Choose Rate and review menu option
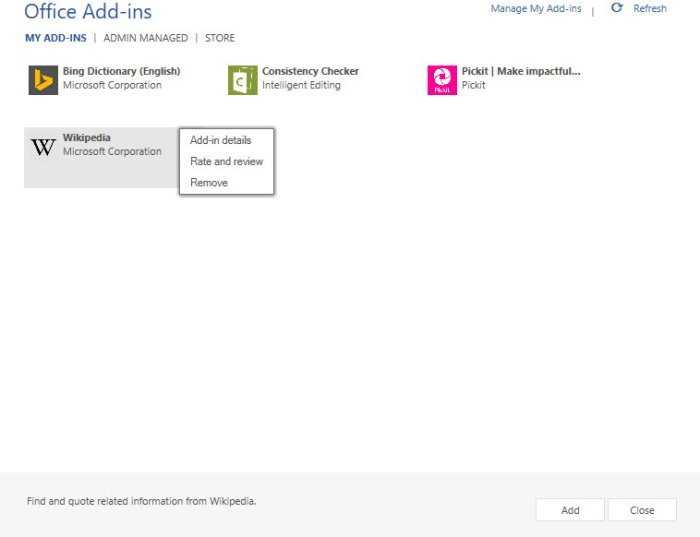 click(x=226, y=162)
